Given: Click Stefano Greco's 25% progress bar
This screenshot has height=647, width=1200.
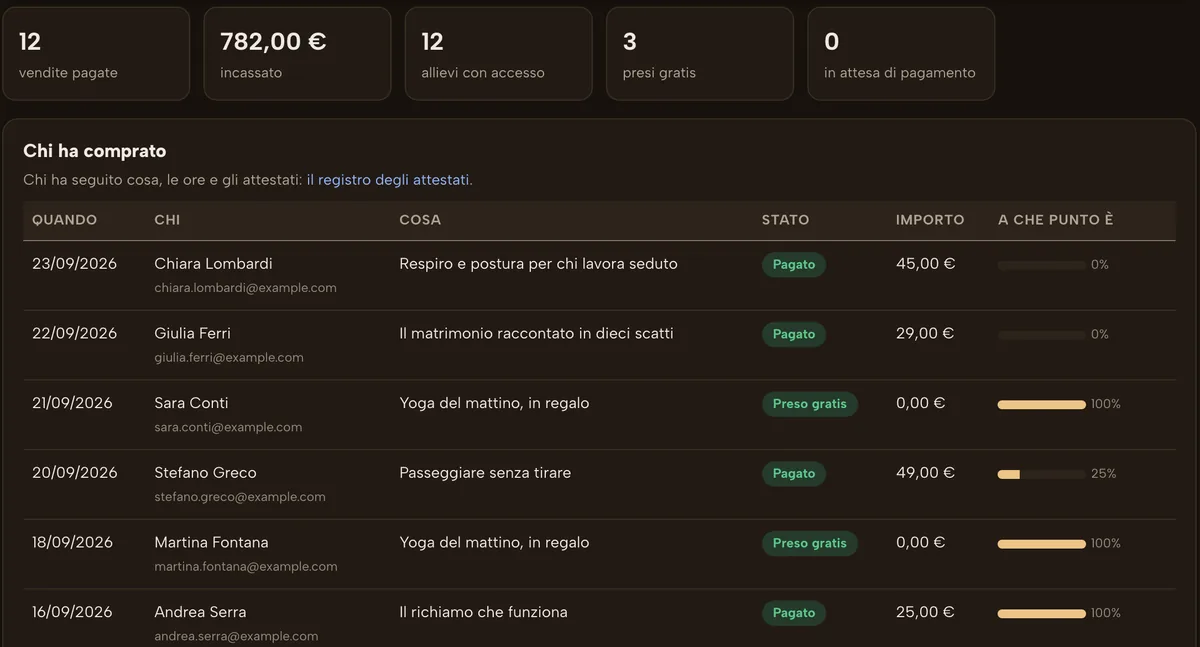Looking at the screenshot, I should (1041, 474).
